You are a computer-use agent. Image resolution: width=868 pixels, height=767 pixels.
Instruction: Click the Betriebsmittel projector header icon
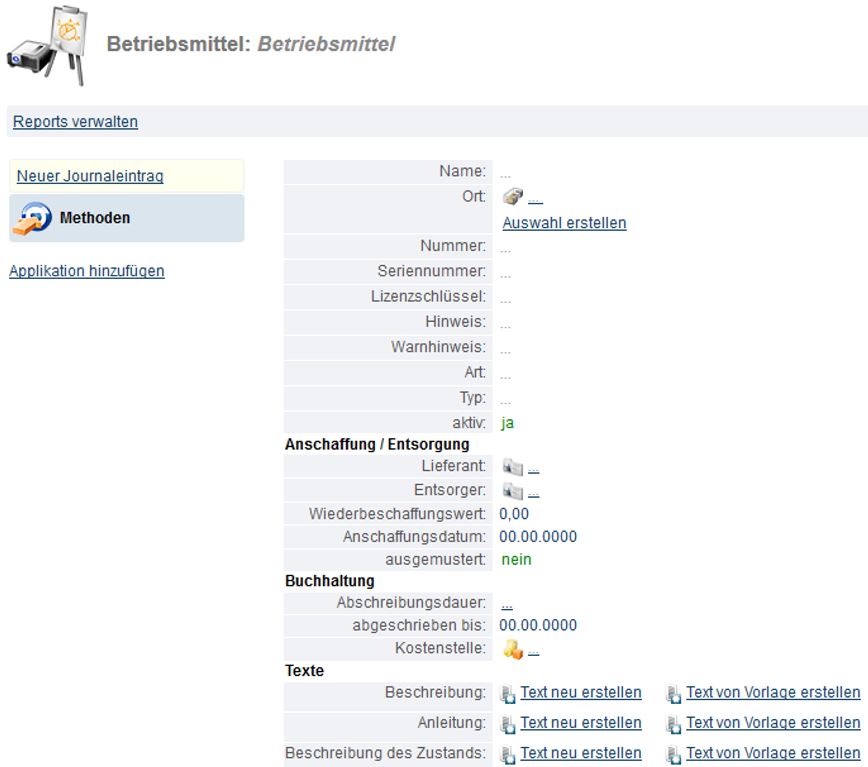47,47
